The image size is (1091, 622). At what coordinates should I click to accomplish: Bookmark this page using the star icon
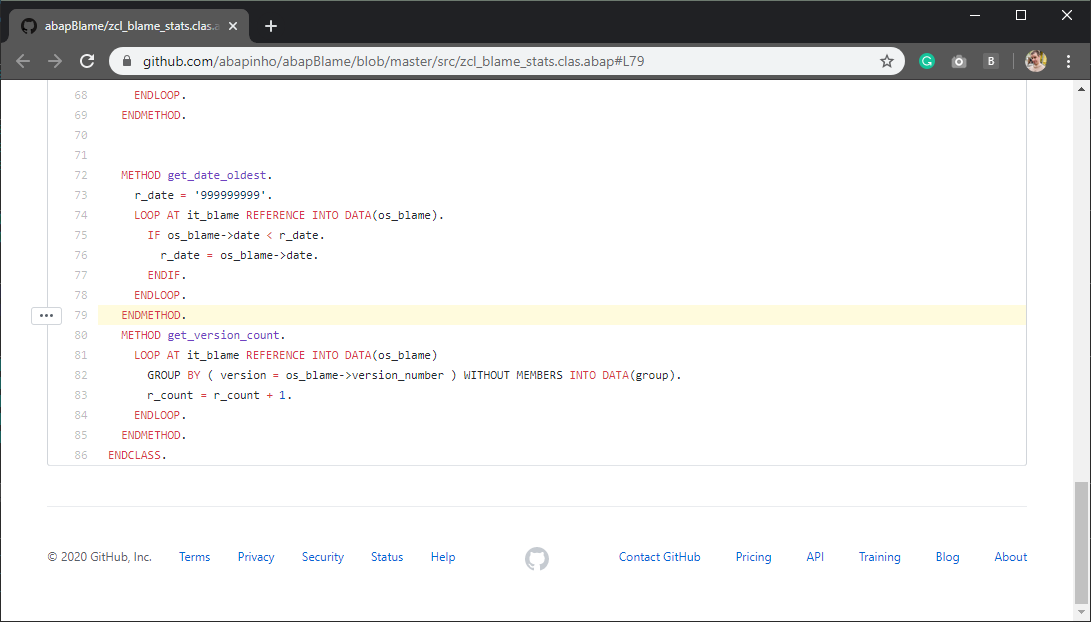(x=886, y=60)
